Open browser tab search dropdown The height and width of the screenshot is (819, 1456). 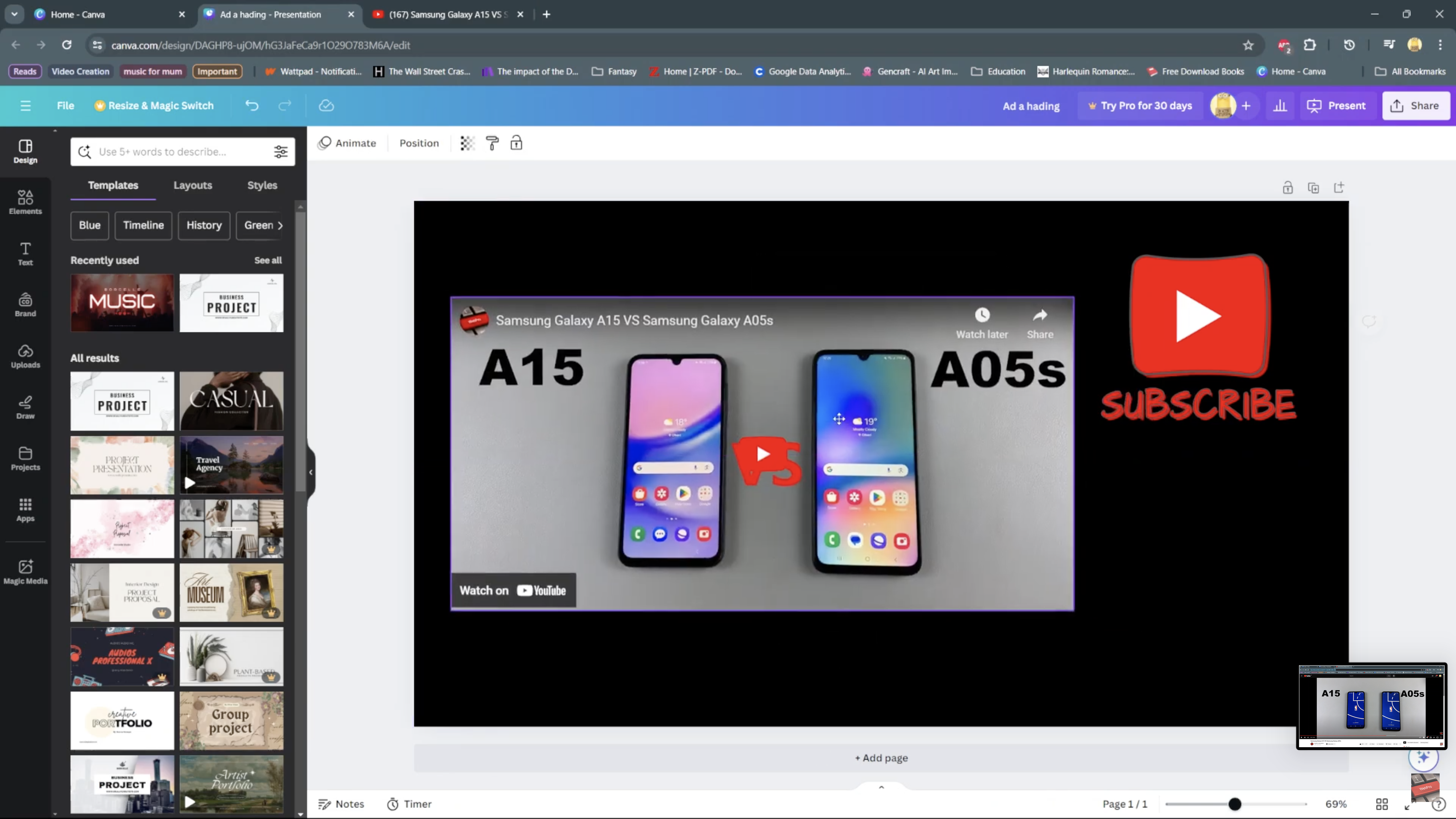(x=14, y=14)
